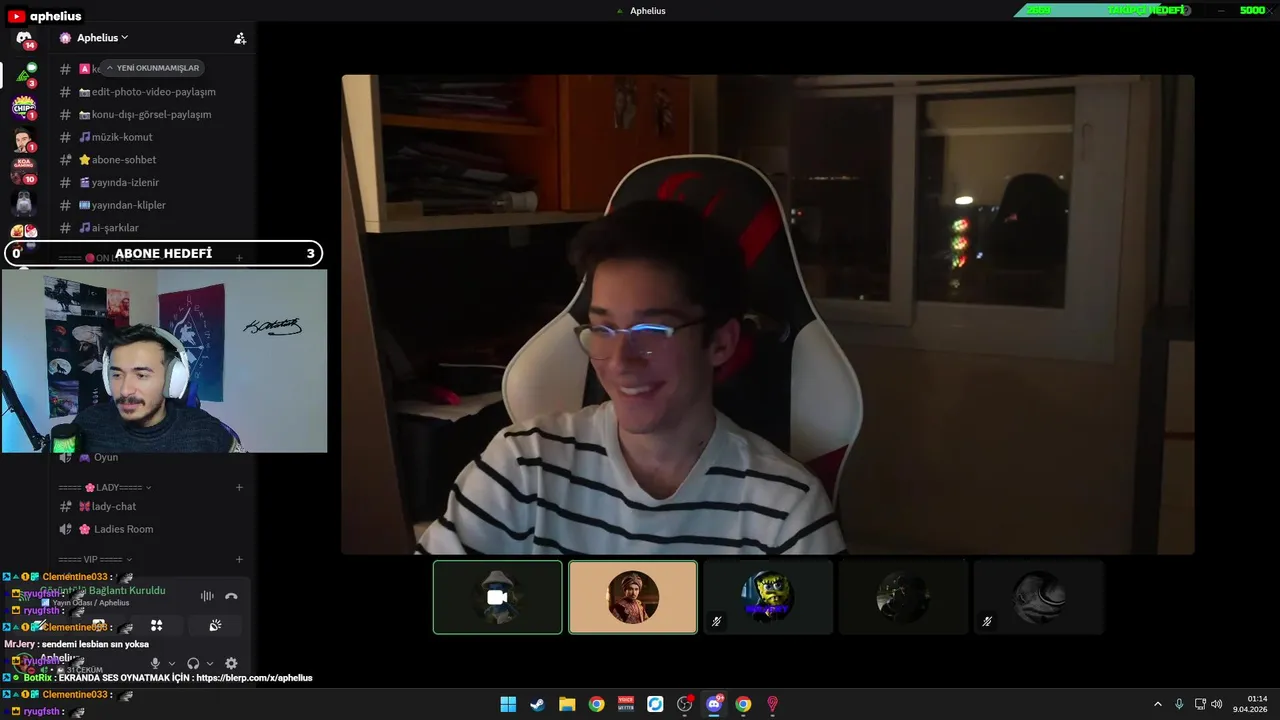The width and height of the screenshot is (1280, 720).
Task: Open Steam from the taskbar
Action: [537, 704]
